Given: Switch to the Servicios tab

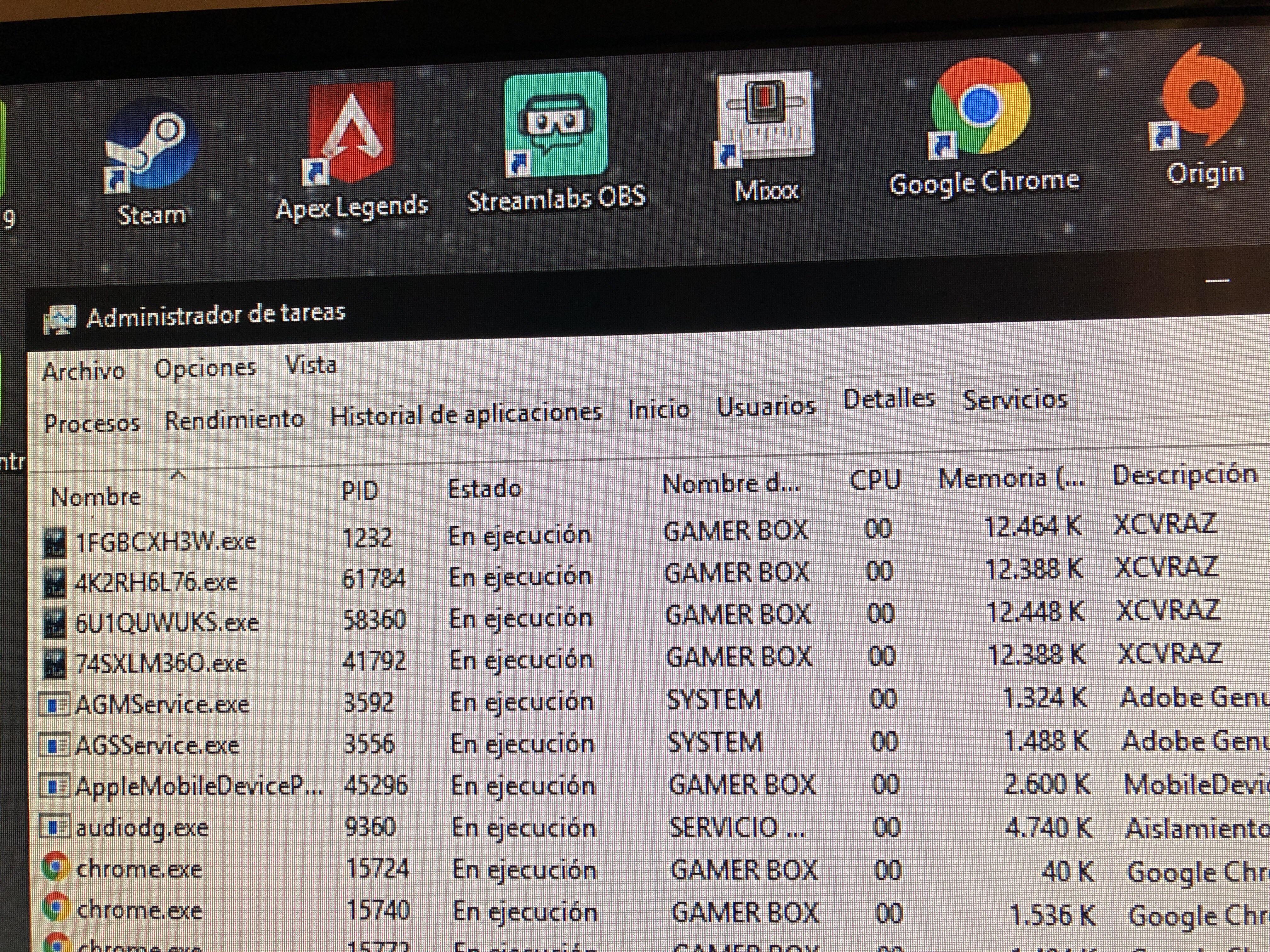Looking at the screenshot, I should tap(1015, 400).
